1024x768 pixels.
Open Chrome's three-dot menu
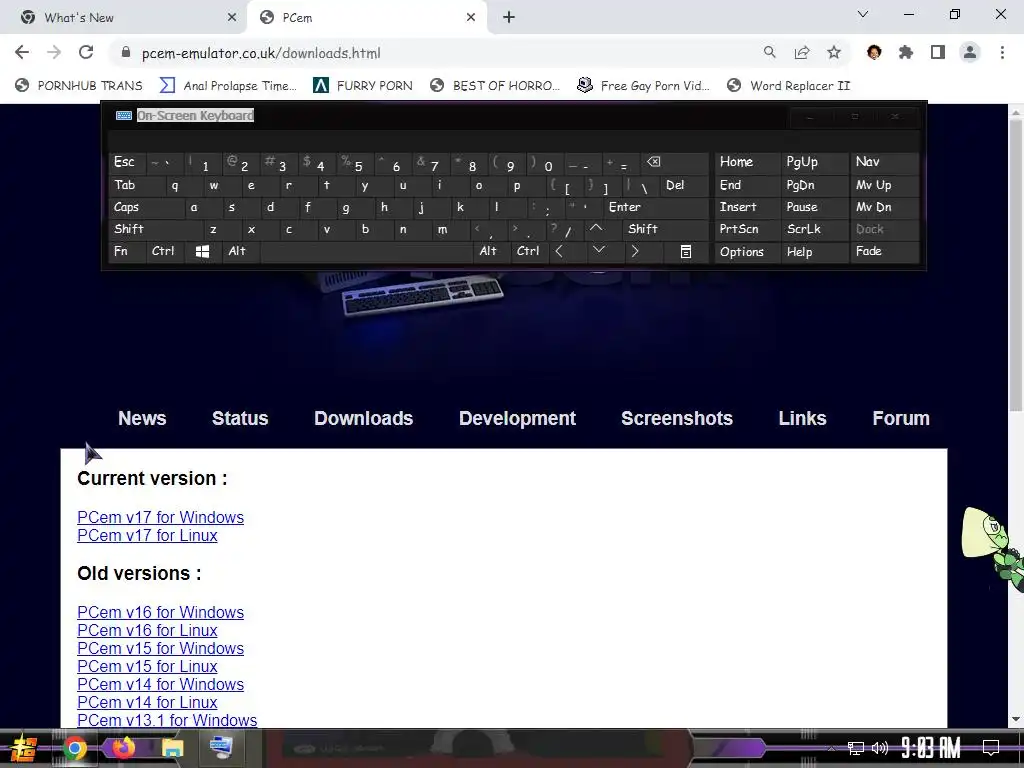pyautogui.click(x=1002, y=53)
